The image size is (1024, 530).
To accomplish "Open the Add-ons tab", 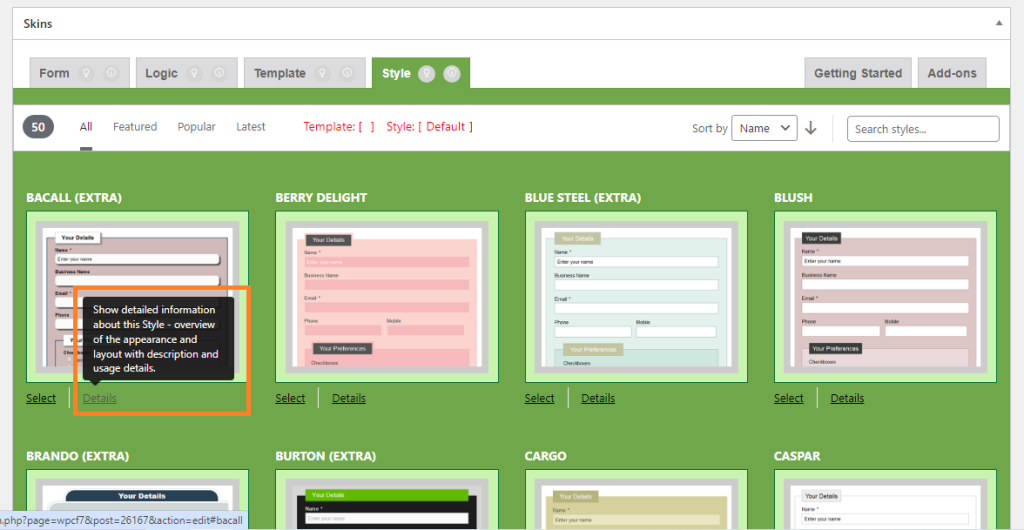I will tap(951, 73).
